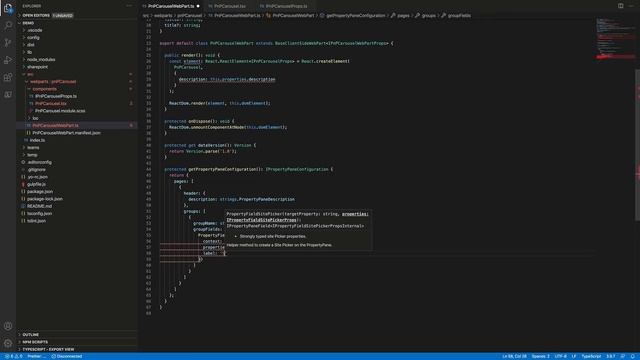Click the Disconnected status indicator
This screenshot has width=640, height=360.
(x=67, y=356)
